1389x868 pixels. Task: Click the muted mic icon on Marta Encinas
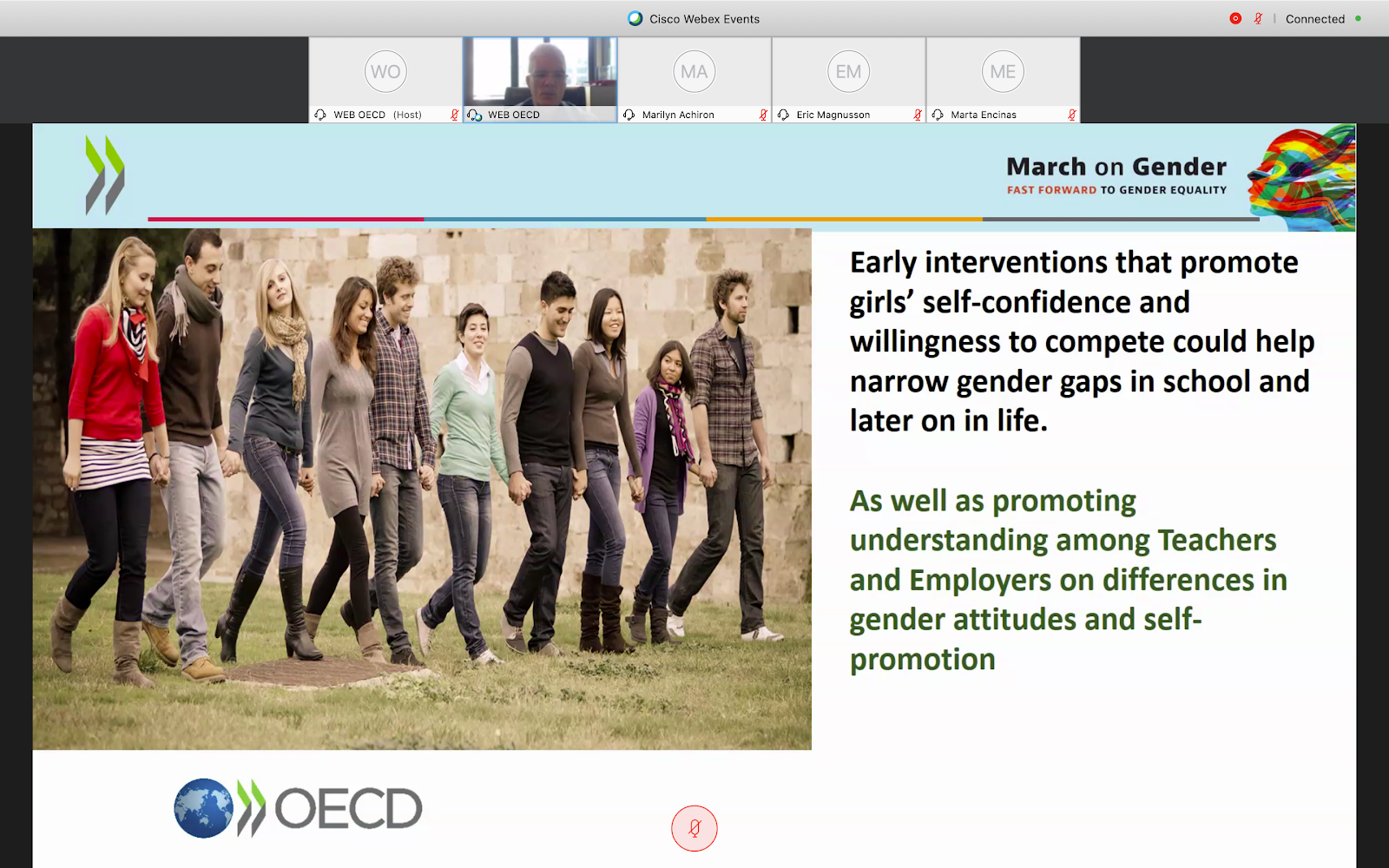tap(1072, 115)
